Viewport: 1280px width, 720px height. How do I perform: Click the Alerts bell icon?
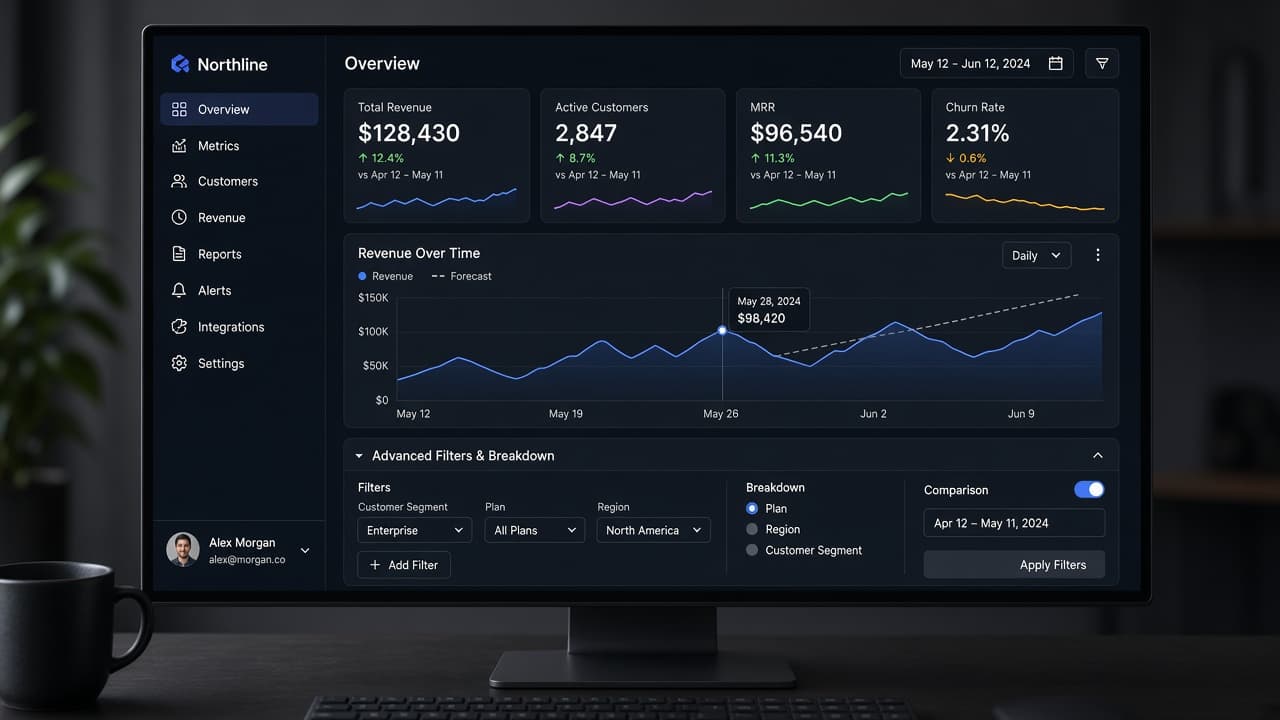179,290
